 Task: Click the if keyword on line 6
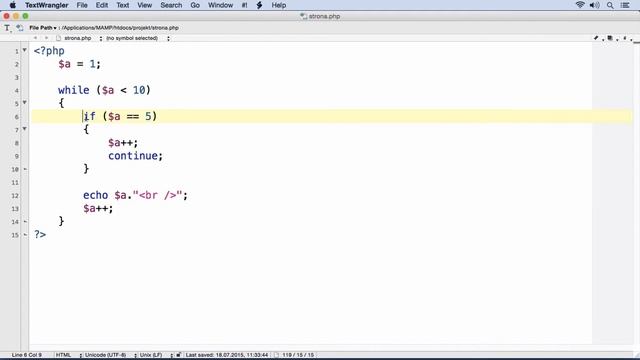(89, 116)
